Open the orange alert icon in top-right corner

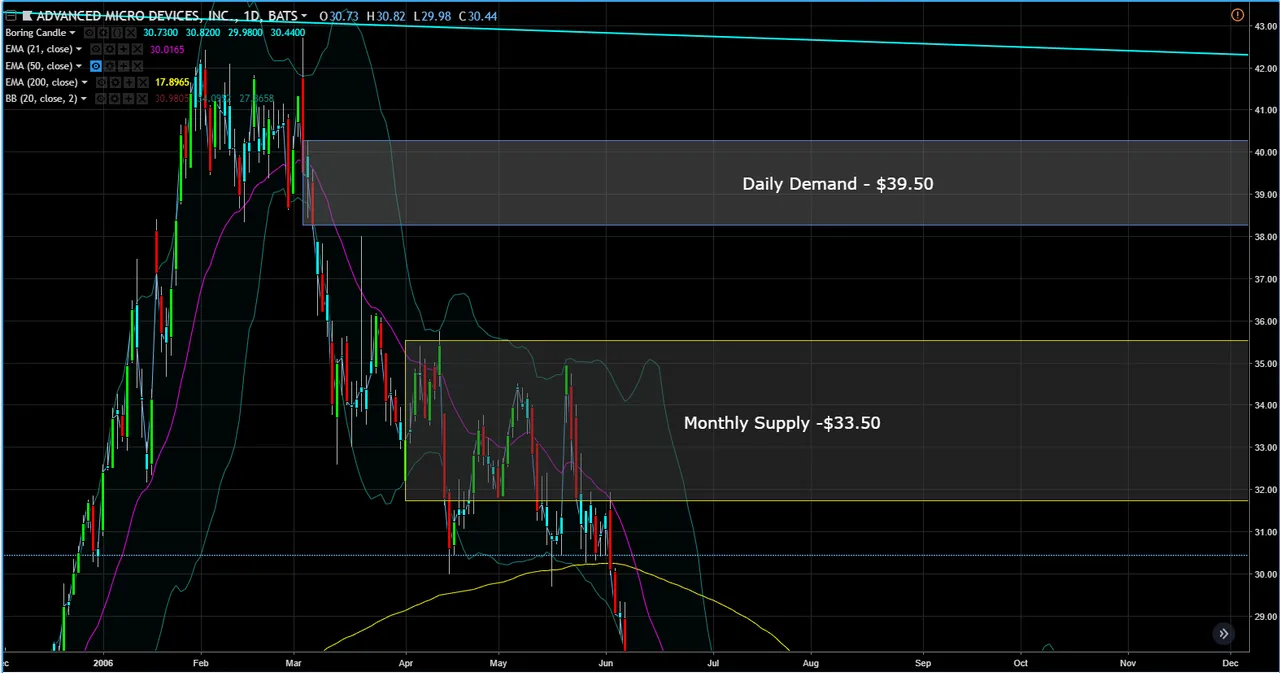coord(1237,15)
